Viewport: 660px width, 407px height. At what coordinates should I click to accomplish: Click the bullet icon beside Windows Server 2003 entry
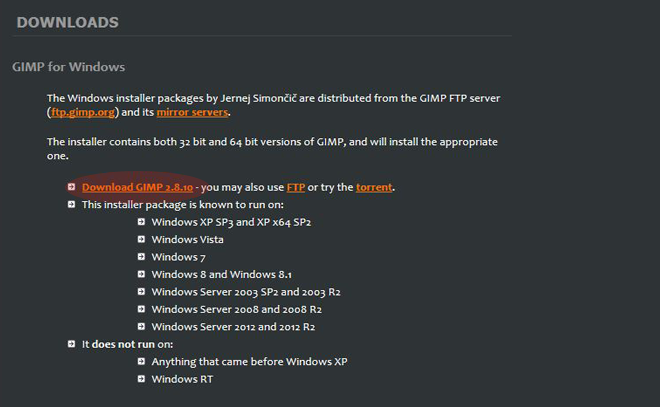click(x=141, y=292)
